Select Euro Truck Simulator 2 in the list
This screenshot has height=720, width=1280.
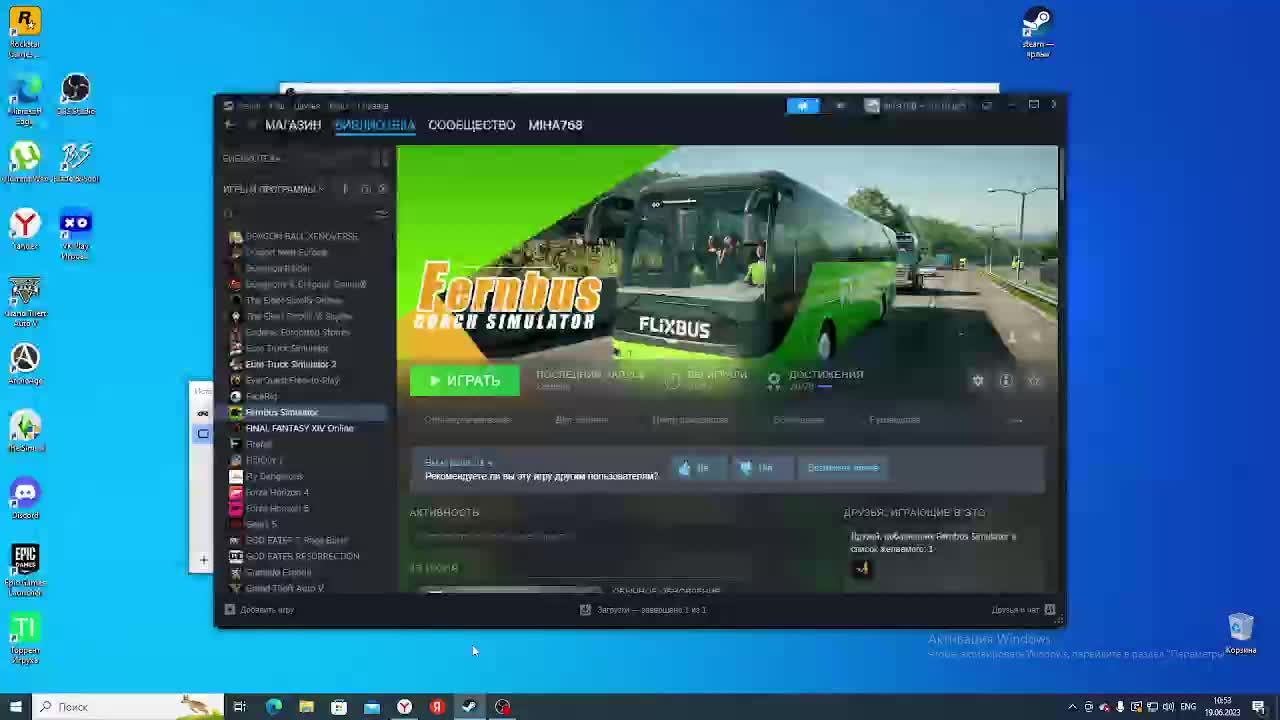click(x=290, y=364)
